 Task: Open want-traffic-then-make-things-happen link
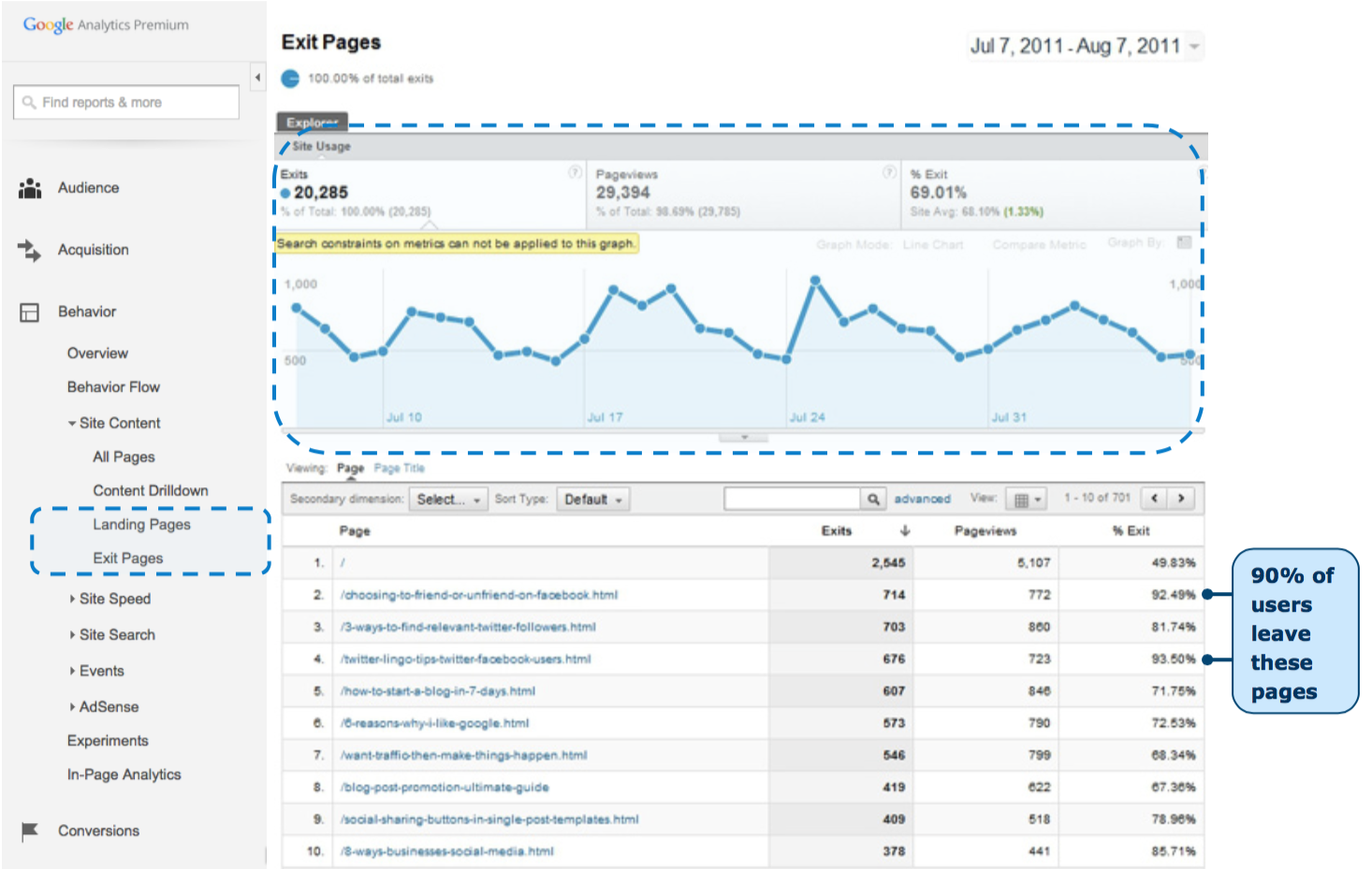coord(463,756)
